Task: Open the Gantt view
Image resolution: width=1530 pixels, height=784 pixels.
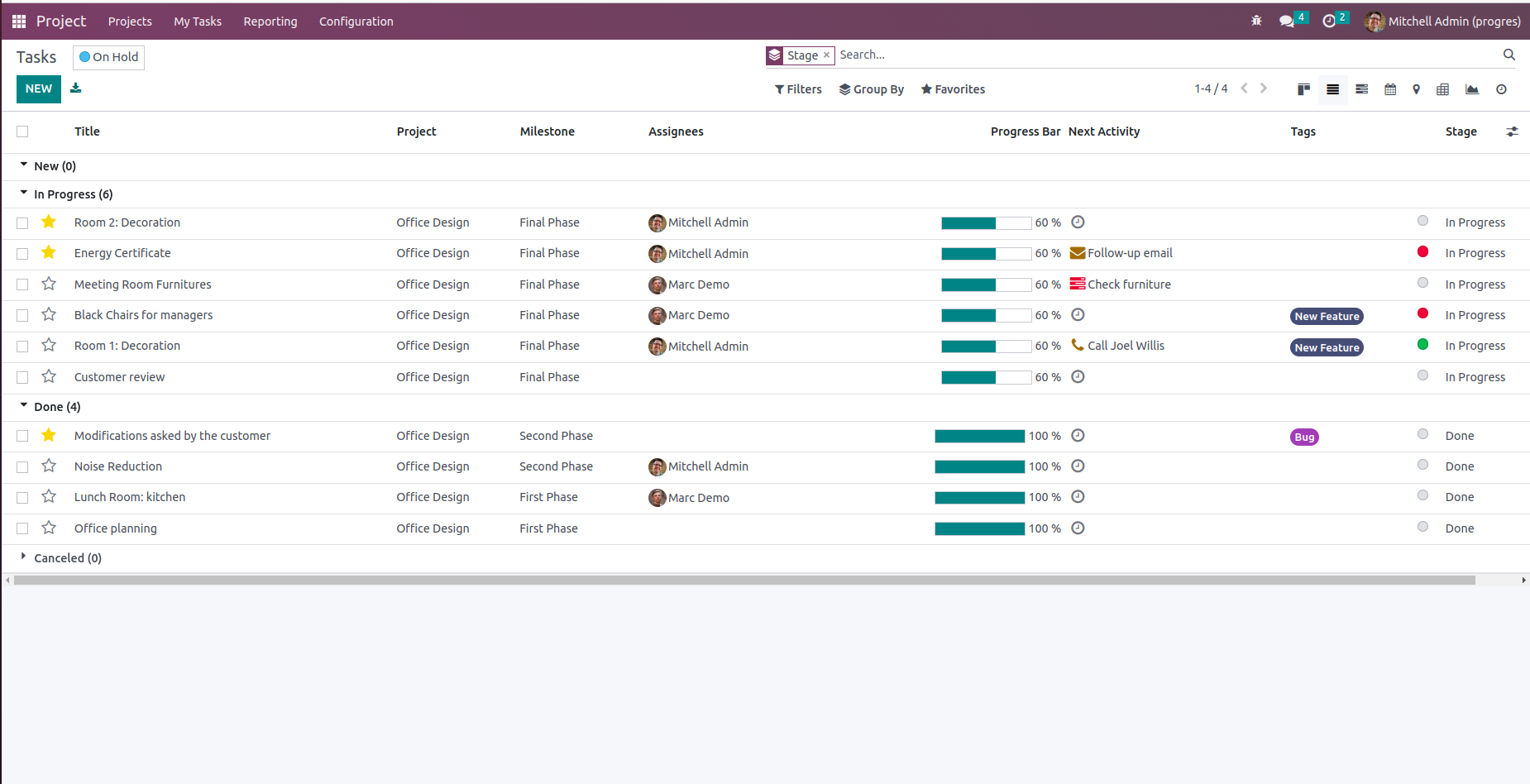Action: tap(1361, 89)
